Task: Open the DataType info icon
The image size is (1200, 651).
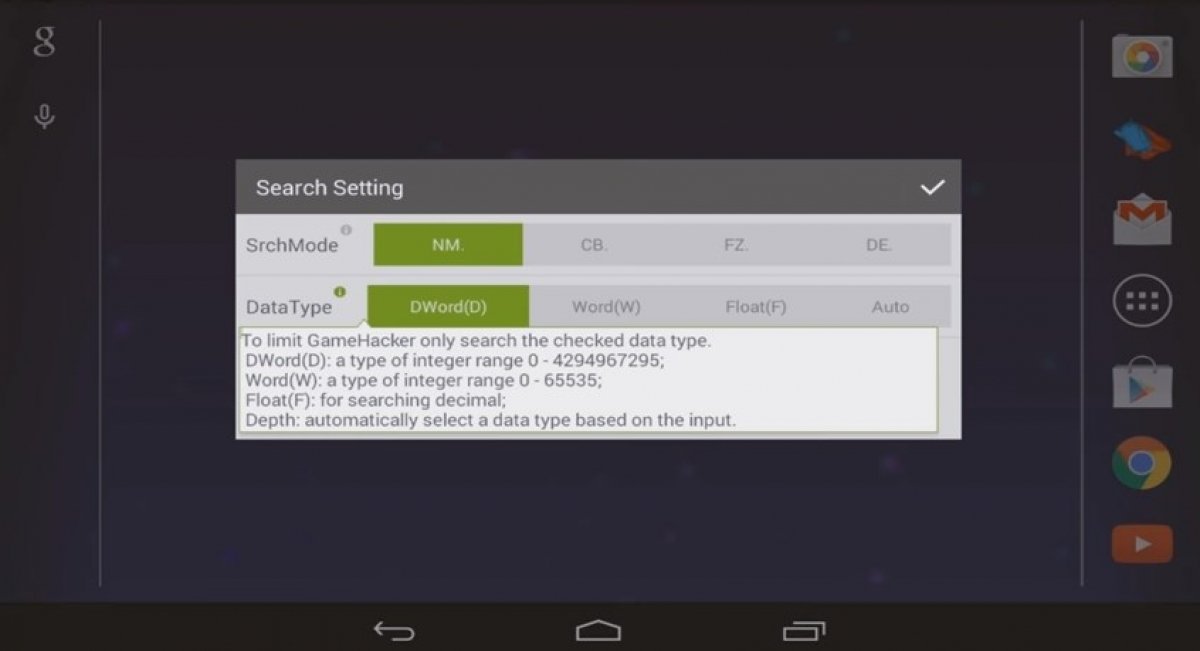Action: click(x=340, y=292)
